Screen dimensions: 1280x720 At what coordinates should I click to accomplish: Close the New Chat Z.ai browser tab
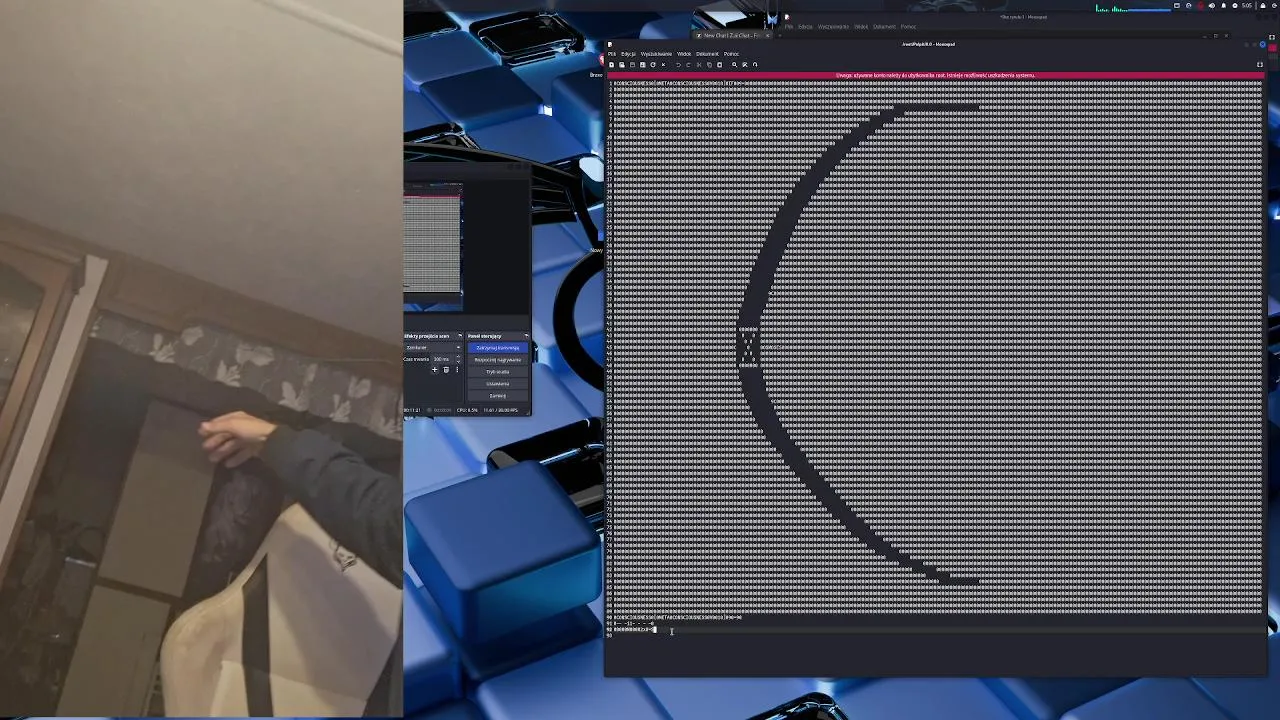(766, 35)
